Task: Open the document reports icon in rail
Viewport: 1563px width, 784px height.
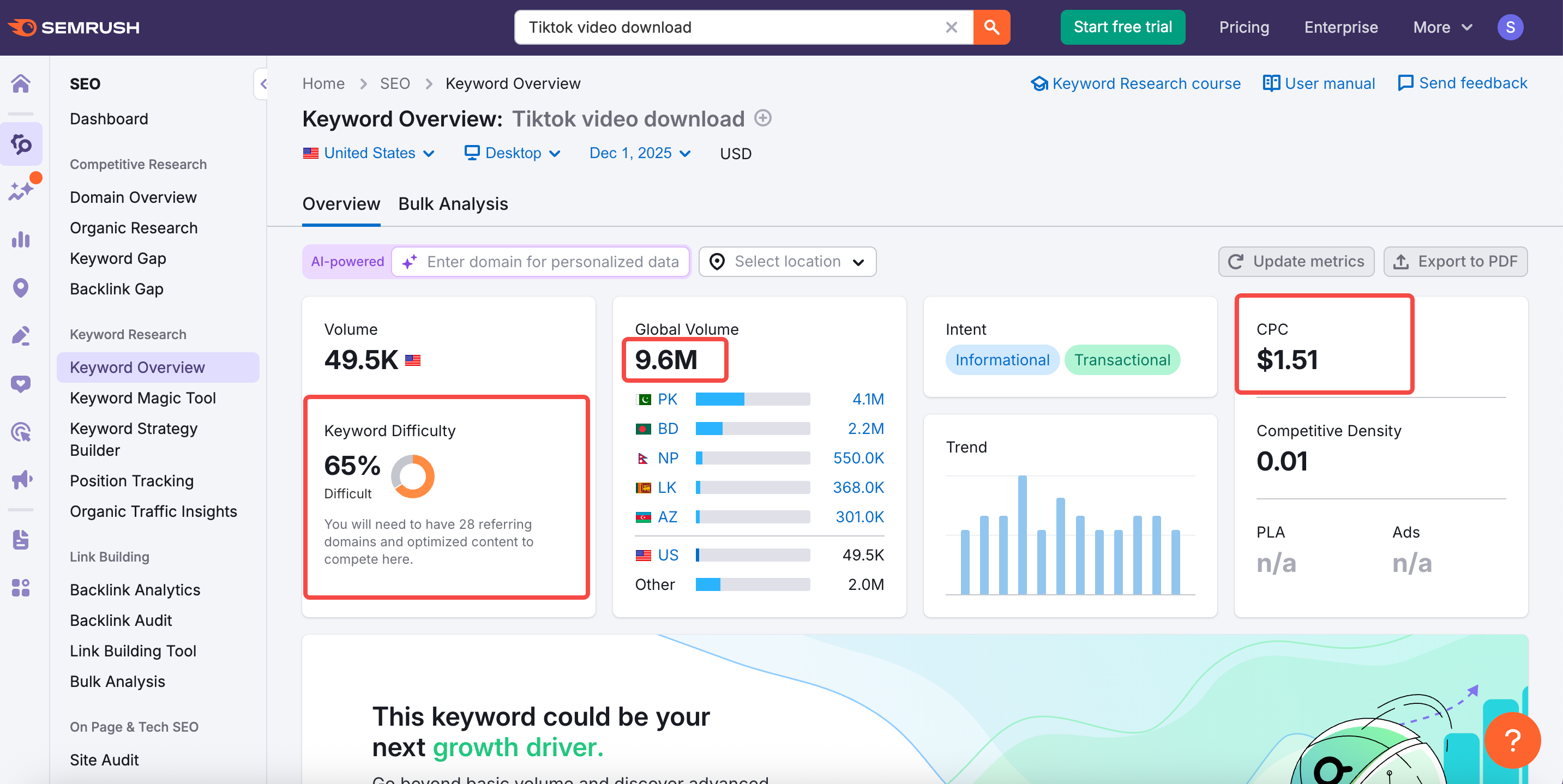Action: coord(21,539)
